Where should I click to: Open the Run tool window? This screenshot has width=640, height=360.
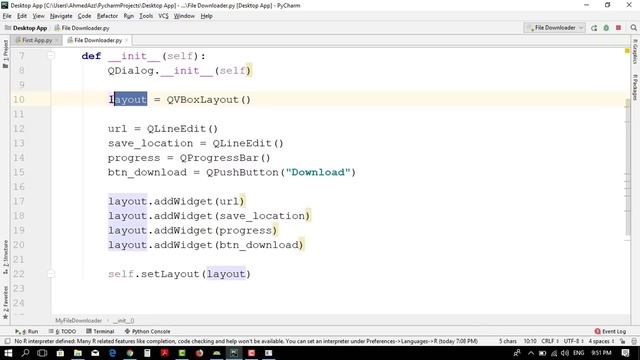click(x=27, y=331)
